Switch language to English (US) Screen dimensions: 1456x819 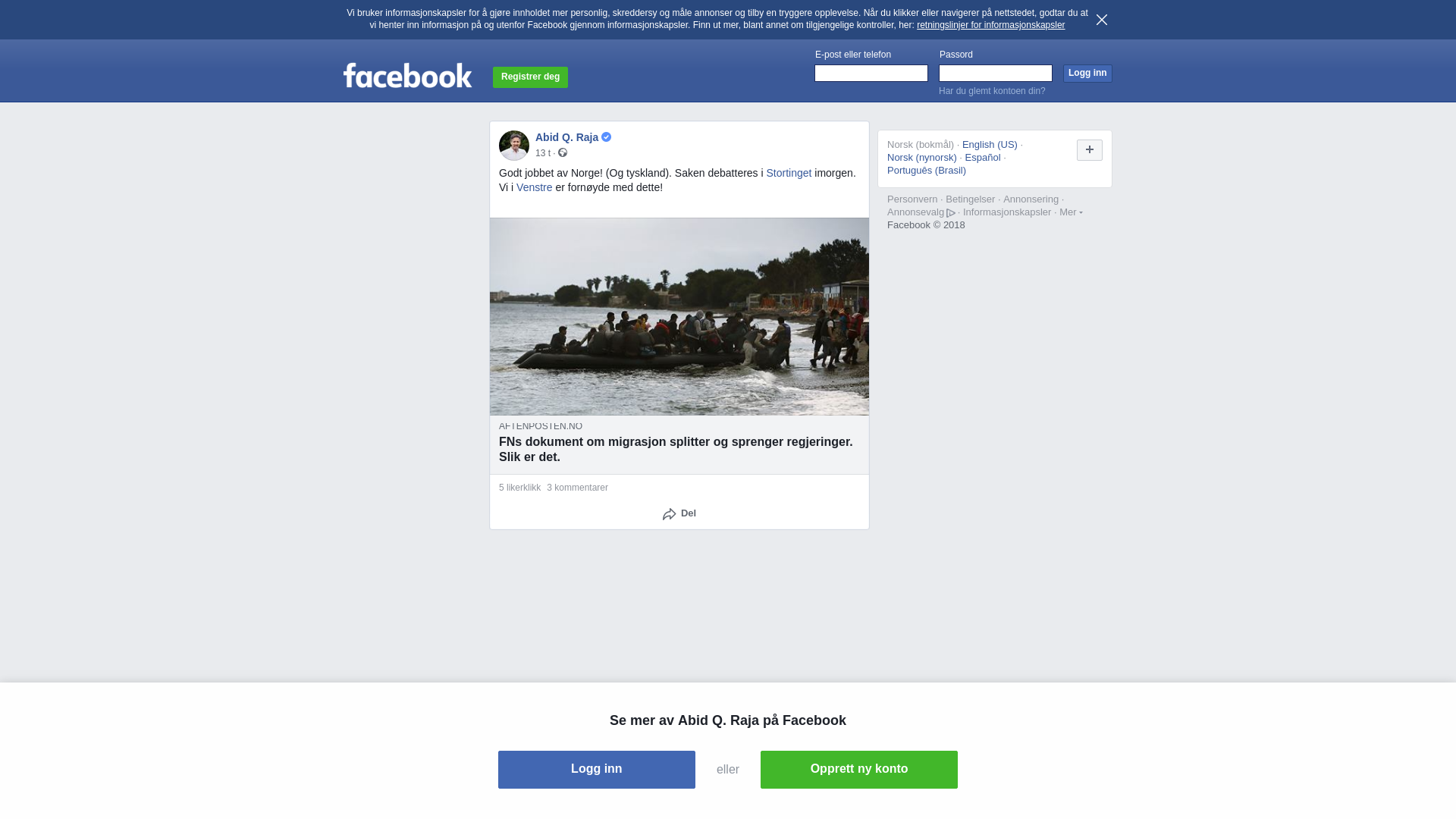point(990,145)
